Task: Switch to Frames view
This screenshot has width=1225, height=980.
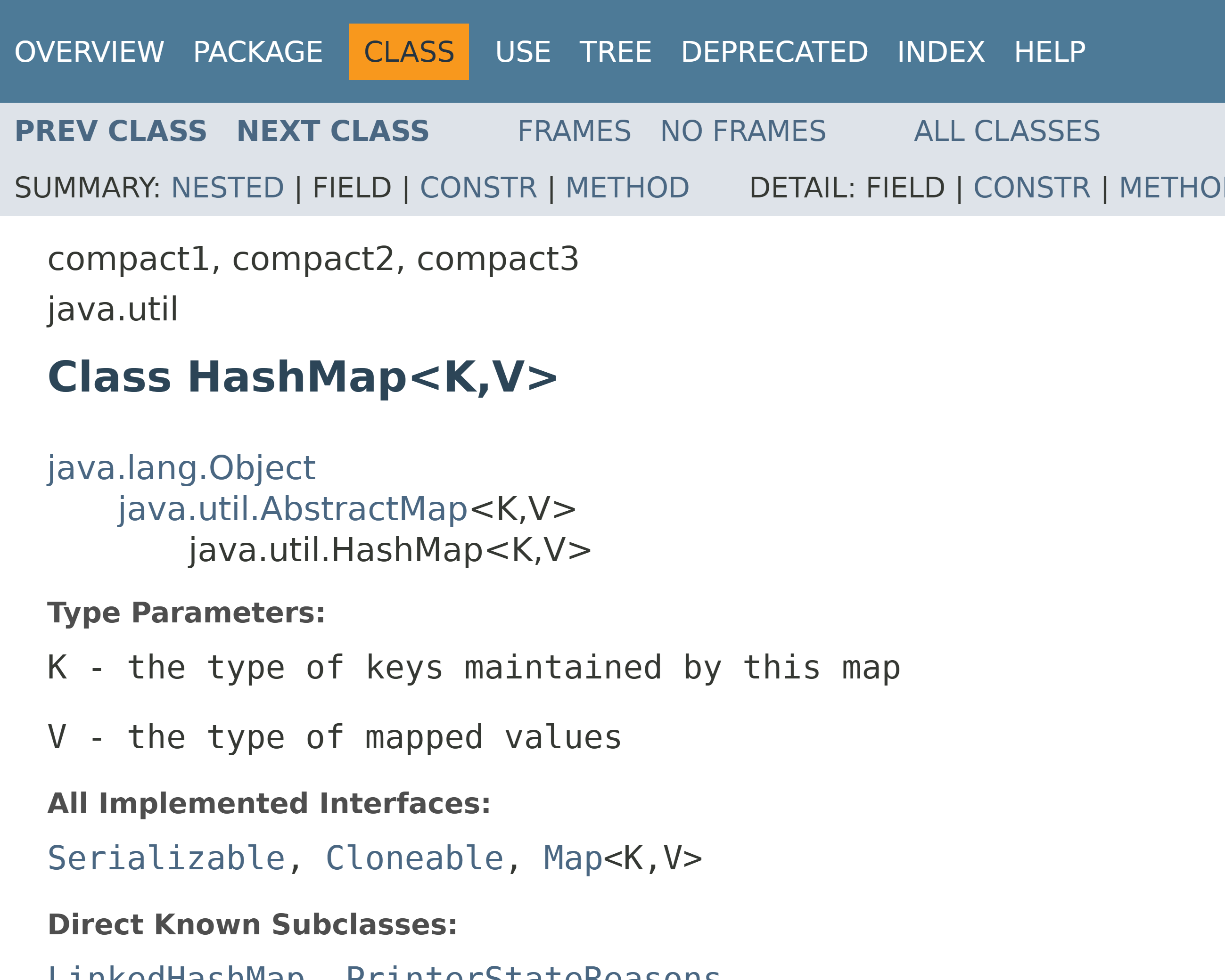Action: pos(574,131)
